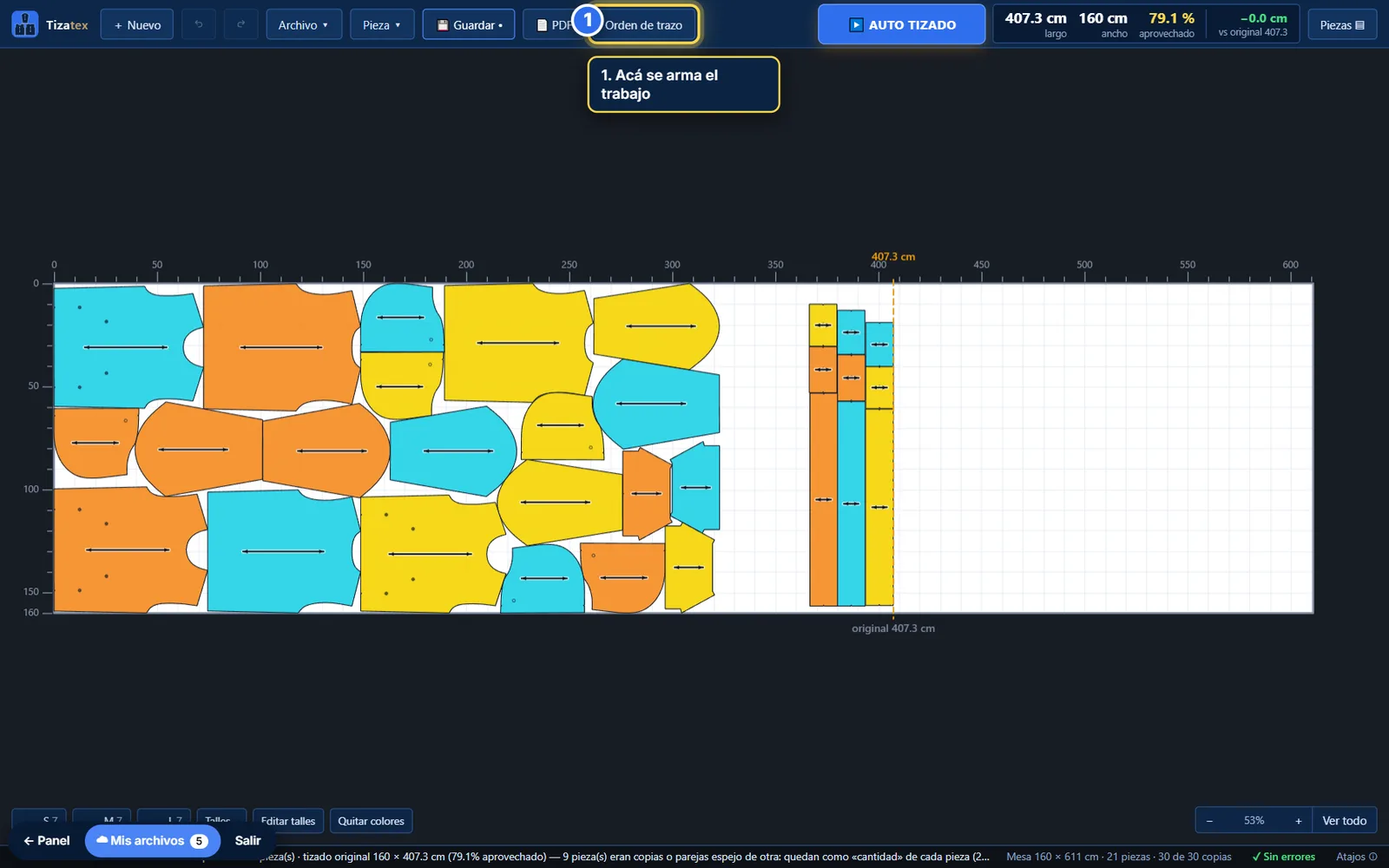Expand the Pieza dropdown menu
1389x868 pixels.
(382, 24)
